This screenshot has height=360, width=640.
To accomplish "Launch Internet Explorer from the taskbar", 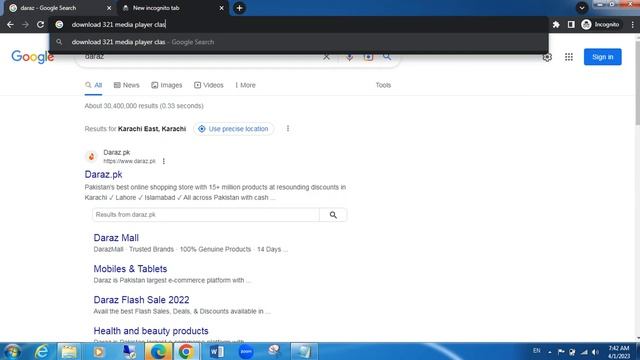I will tap(42, 351).
